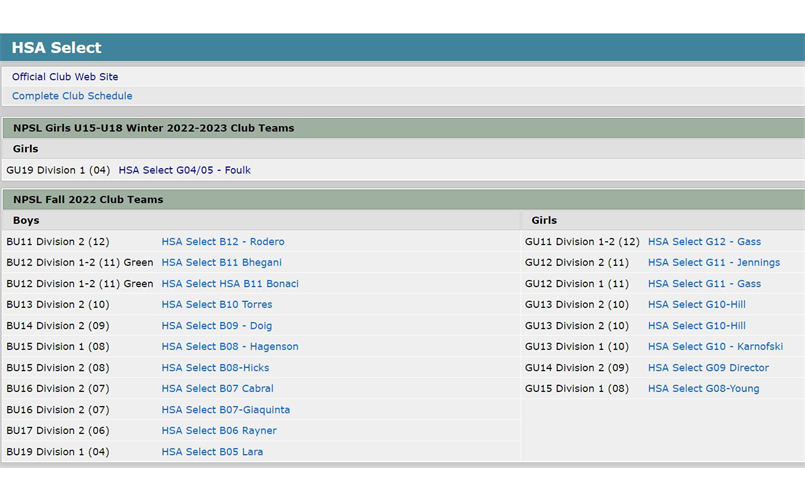Select the HSA Select B05 Lara link
Screen dimensions: 805x500
tap(212, 452)
